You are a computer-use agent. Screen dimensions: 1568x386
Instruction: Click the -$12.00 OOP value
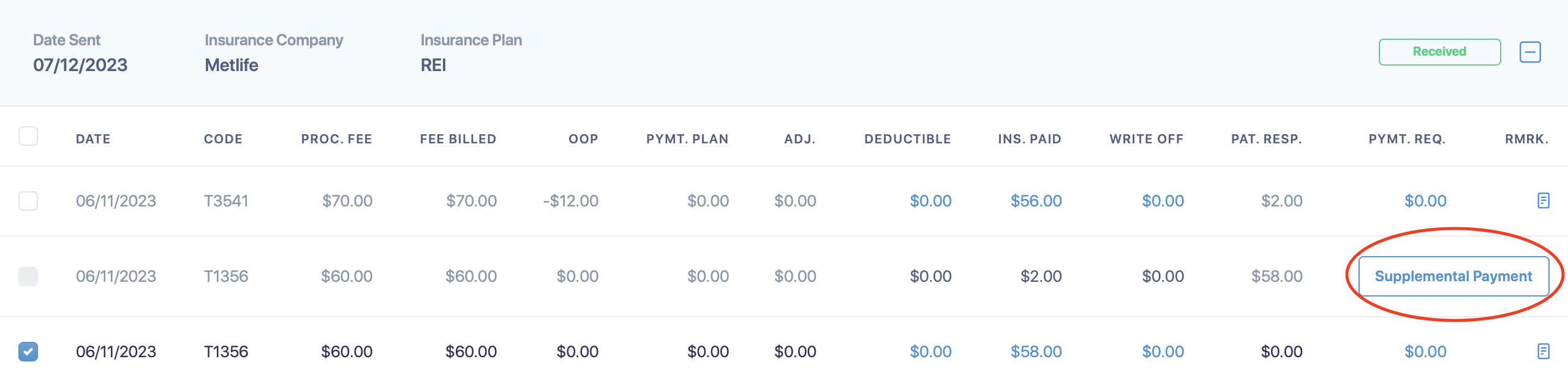570,201
